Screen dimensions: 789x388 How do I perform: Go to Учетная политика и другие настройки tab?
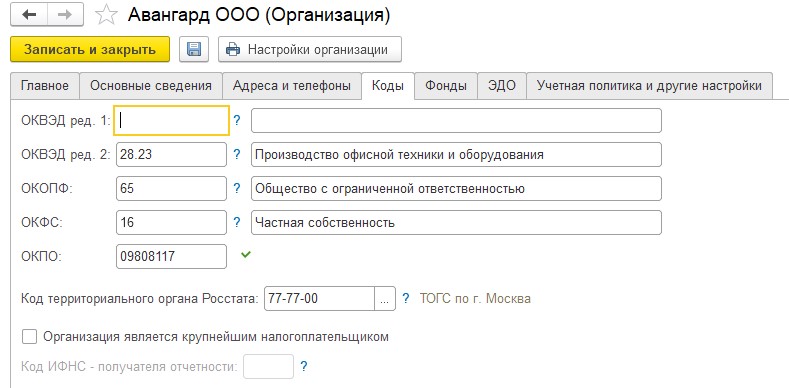click(x=649, y=86)
